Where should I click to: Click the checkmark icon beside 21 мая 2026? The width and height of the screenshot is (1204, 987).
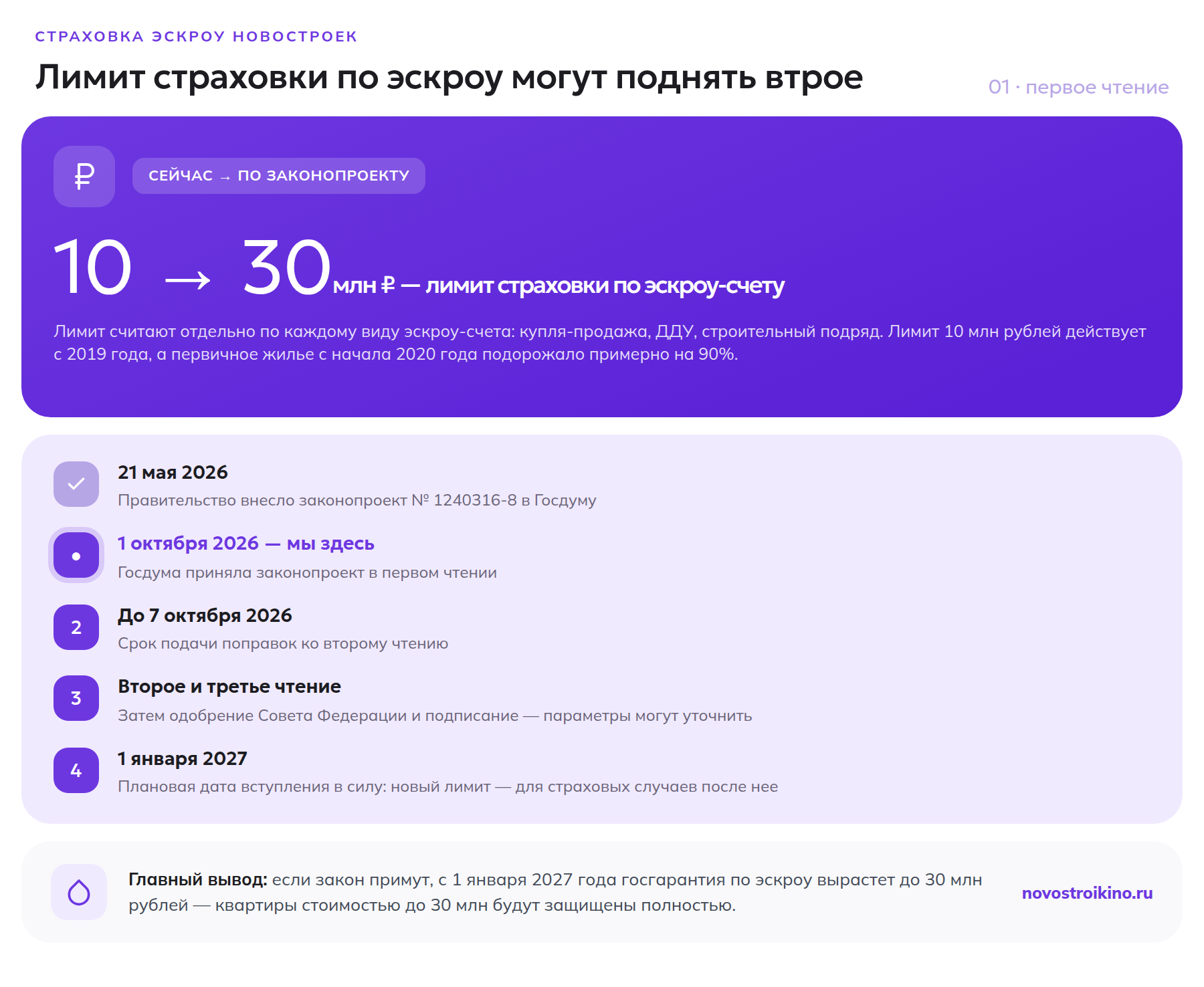(76, 484)
